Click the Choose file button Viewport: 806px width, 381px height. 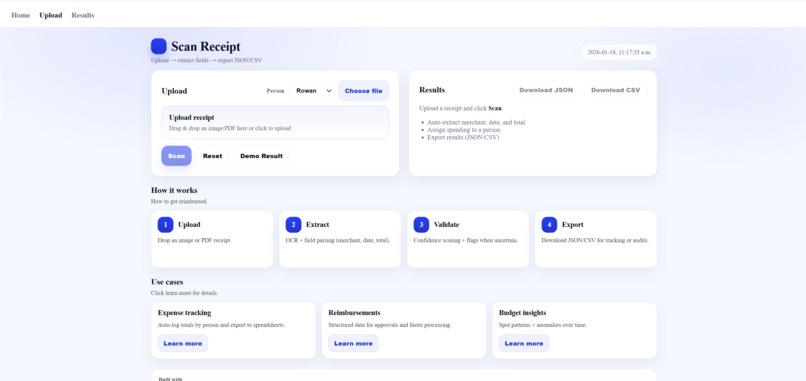tap(363, 90)
